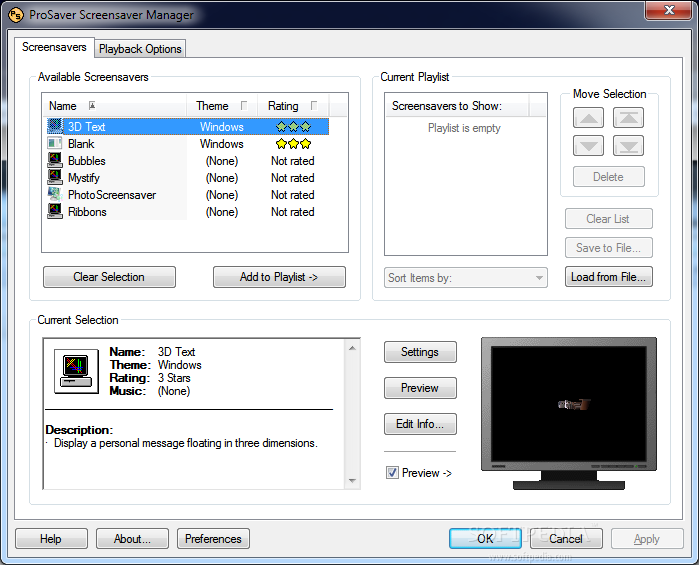Click the three-star rating of Blank
The image size is (699, 565).
tap(293, 144)
